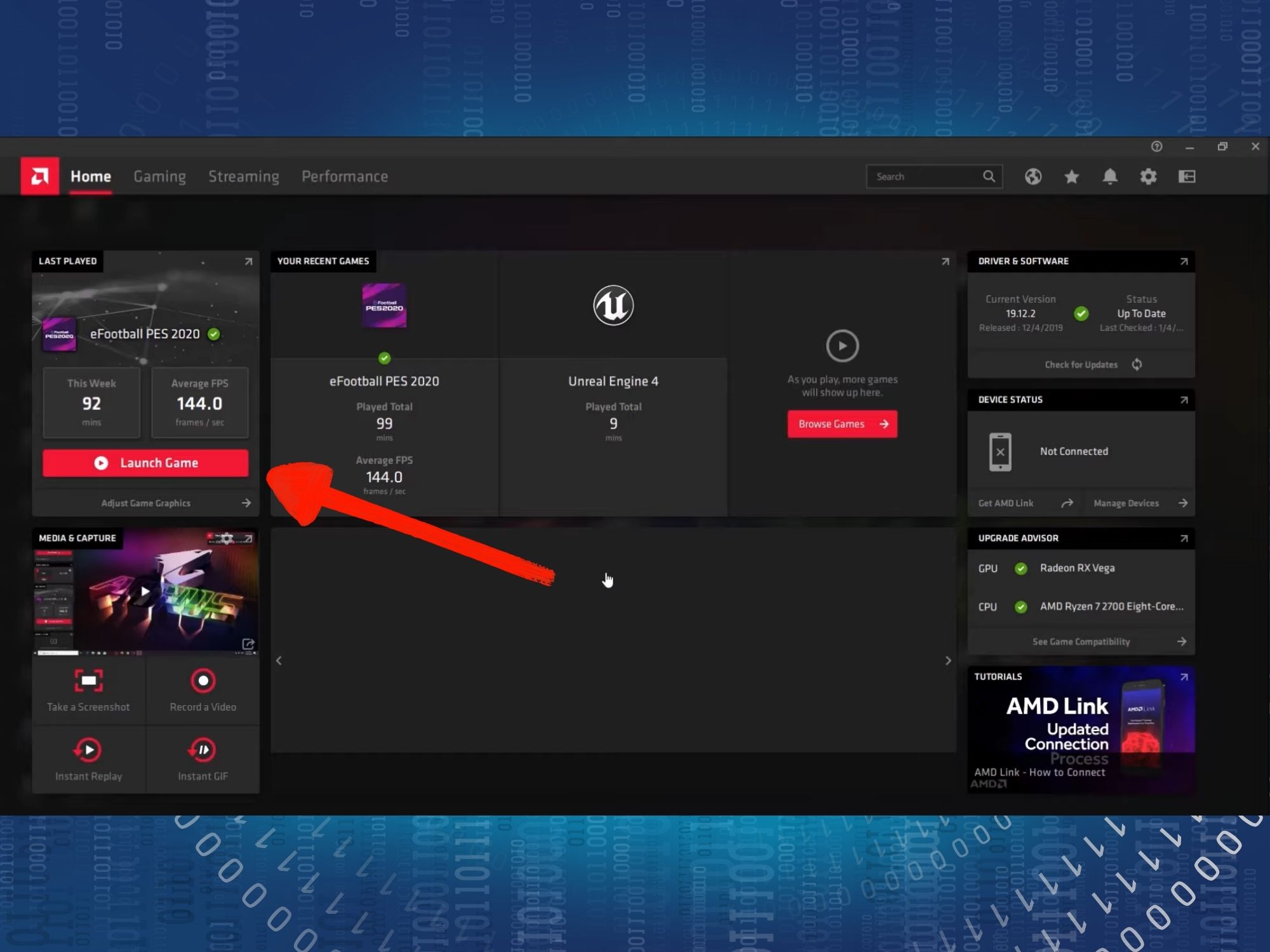Expand Driver & Software panel
This screenshot has height=952, width=1270.
(1184, 261)
